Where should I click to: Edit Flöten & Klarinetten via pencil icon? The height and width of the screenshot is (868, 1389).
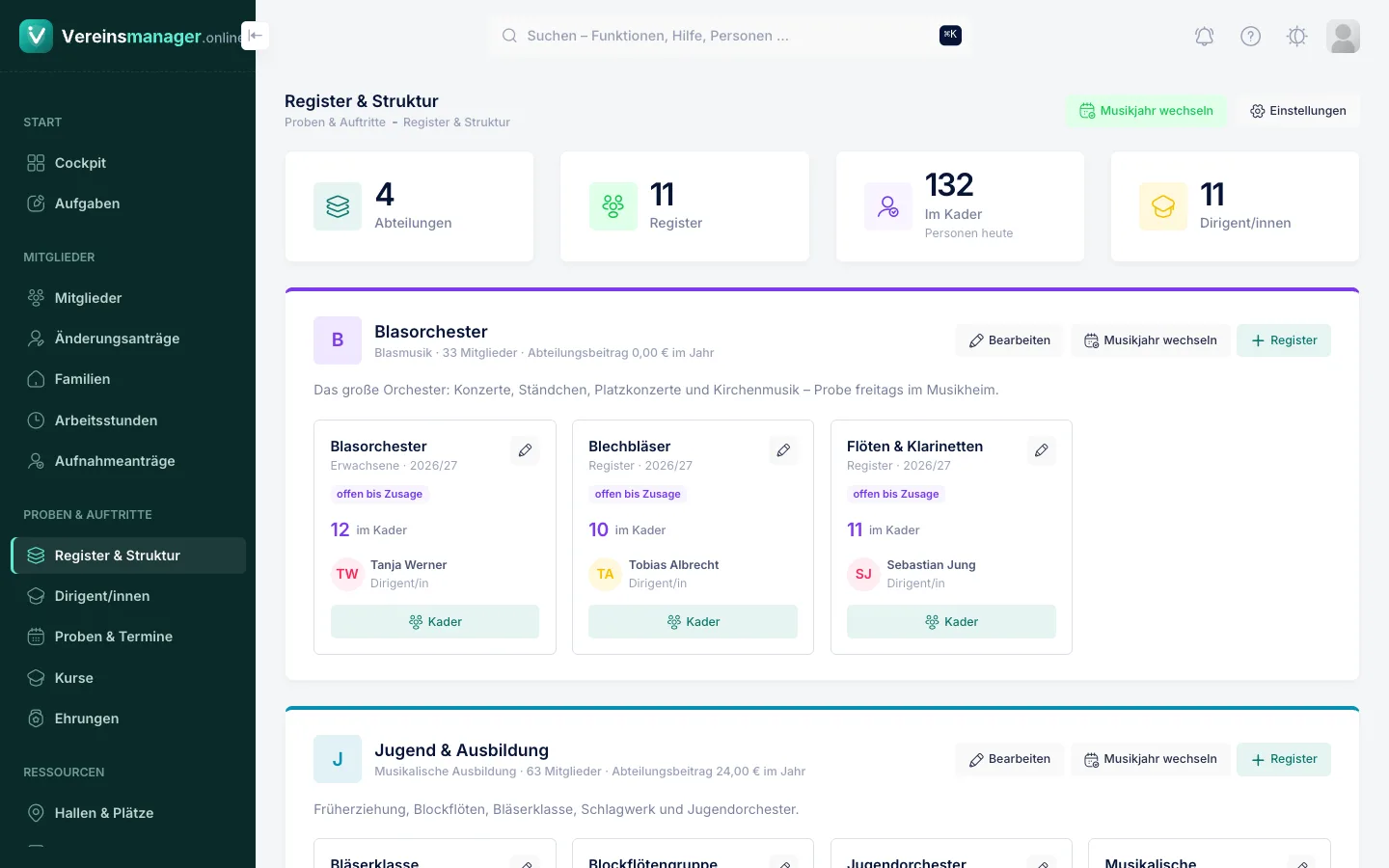(x=1042, y=450)
